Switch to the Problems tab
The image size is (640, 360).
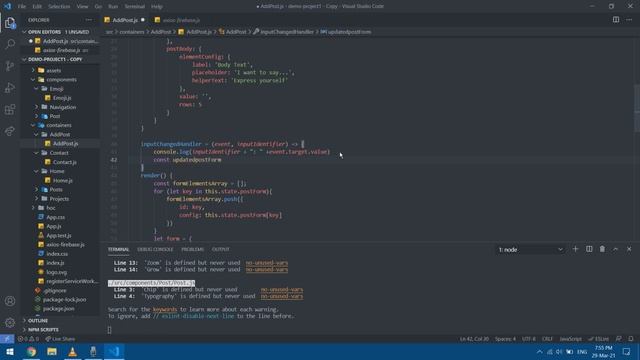click(x=192, y=249)
